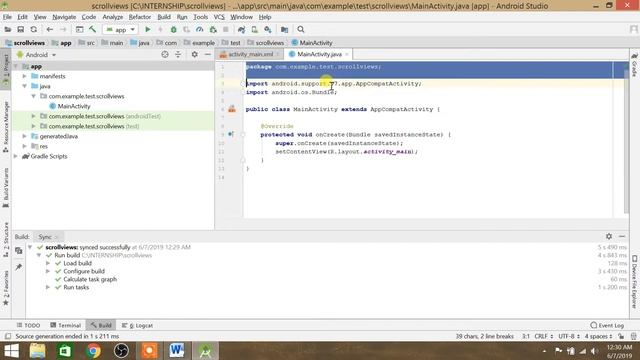Click the Stop square toolbar icon
The width and height of the screenshot is (640, 360).
(225, 29)
